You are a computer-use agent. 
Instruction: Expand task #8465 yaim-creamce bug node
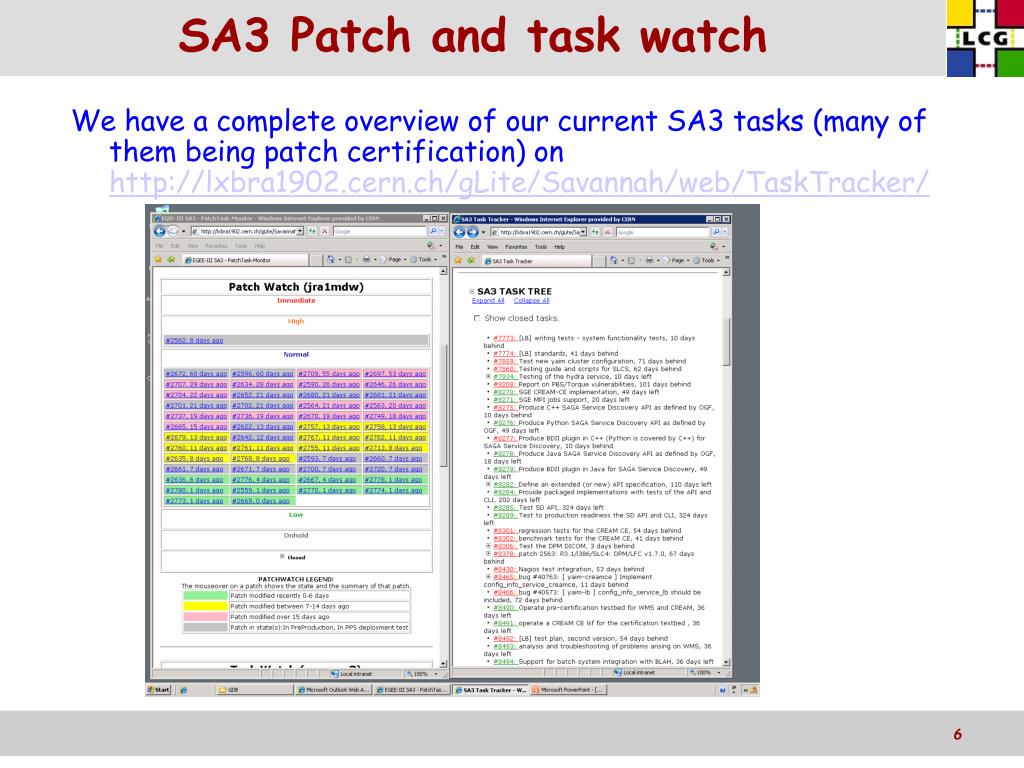pos(488,577)
